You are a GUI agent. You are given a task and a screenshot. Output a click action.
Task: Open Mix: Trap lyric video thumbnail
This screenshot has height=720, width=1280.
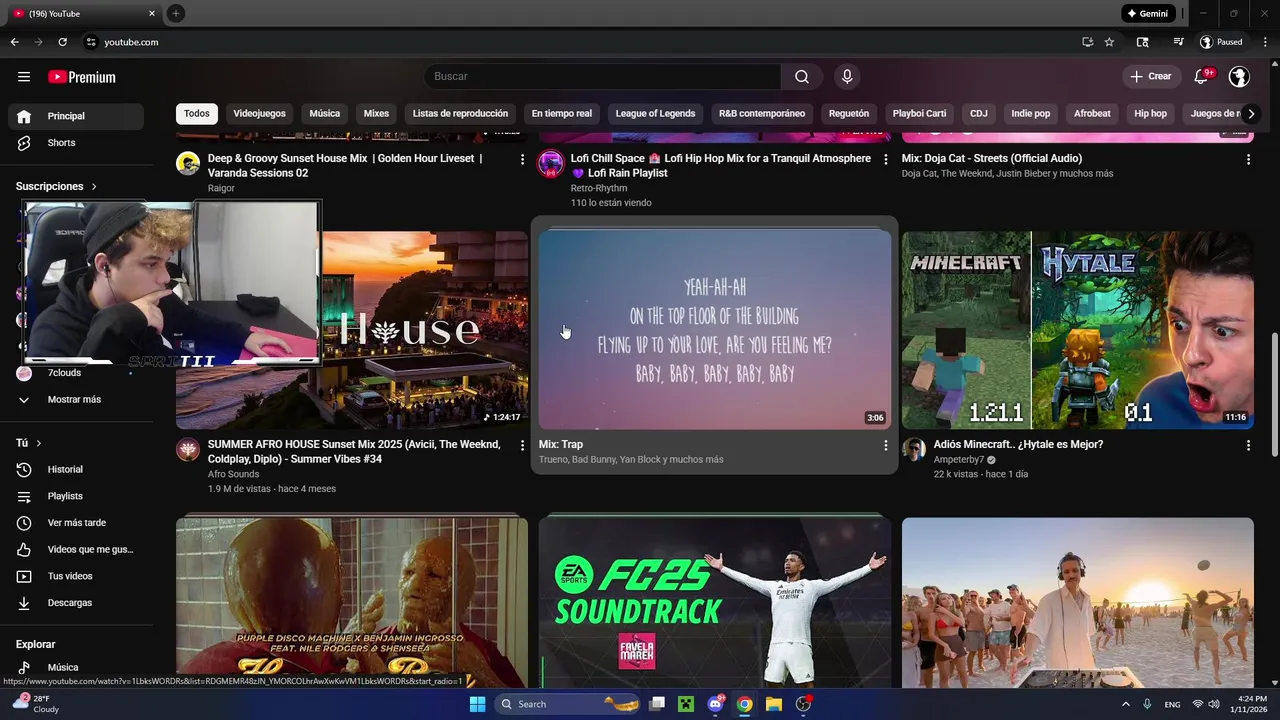point(715,330)
